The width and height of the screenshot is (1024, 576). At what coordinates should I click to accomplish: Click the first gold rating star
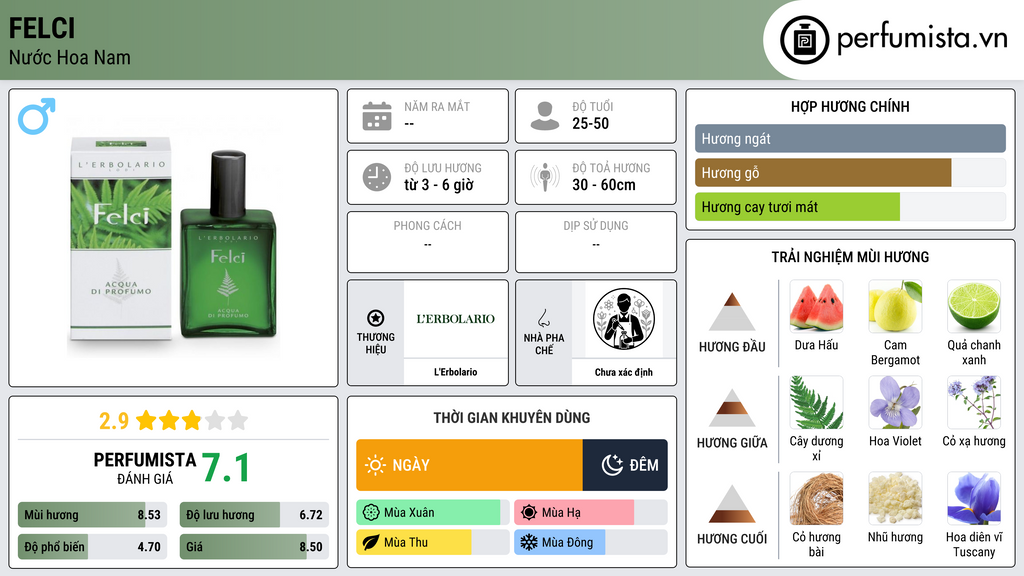tap(146, 420)
